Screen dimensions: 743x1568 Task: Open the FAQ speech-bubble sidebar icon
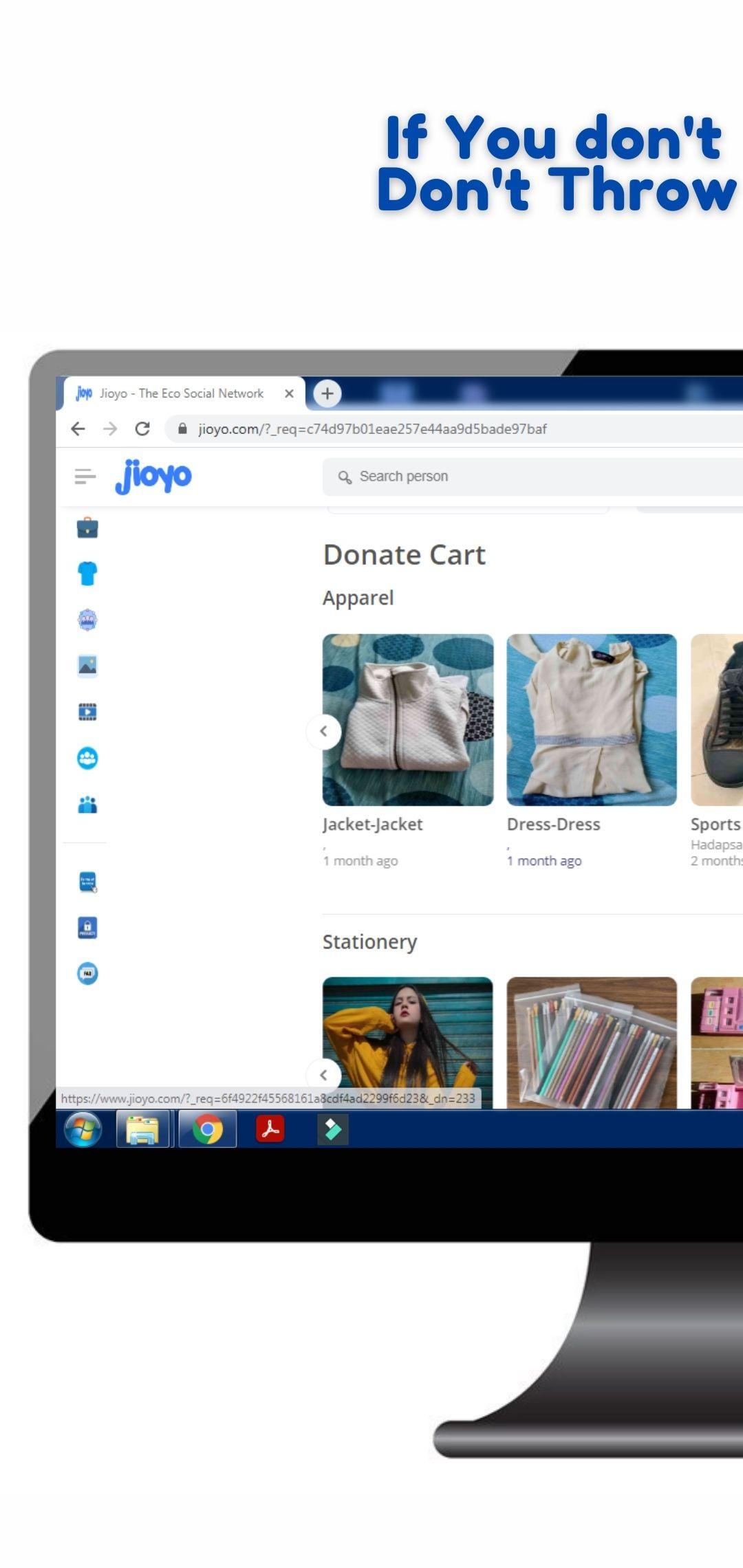coord(87,973)
